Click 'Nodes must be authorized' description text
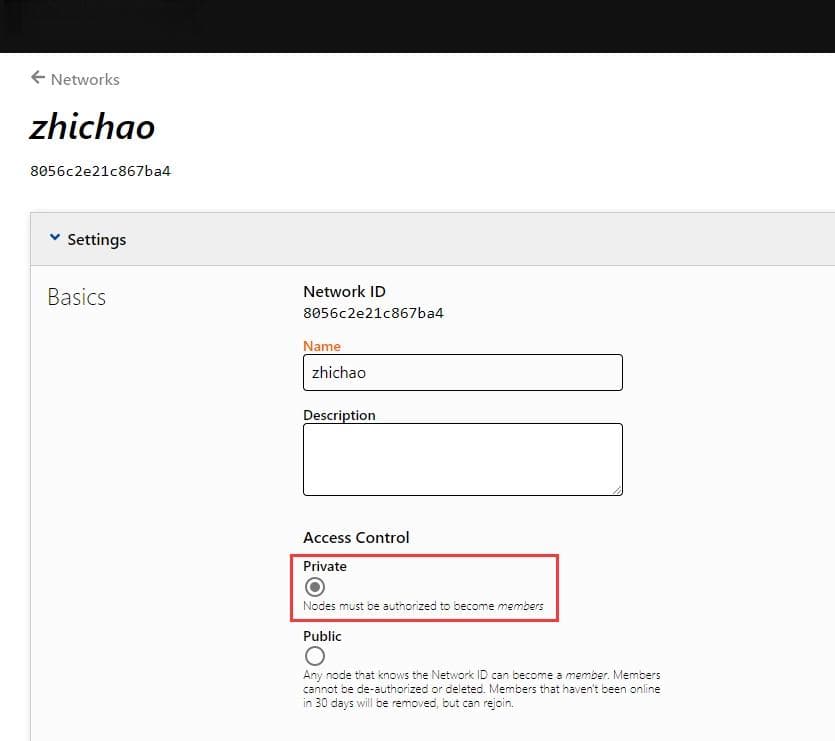Image resolution: width=835 pixels, height=741 pixels. (423, 606)
